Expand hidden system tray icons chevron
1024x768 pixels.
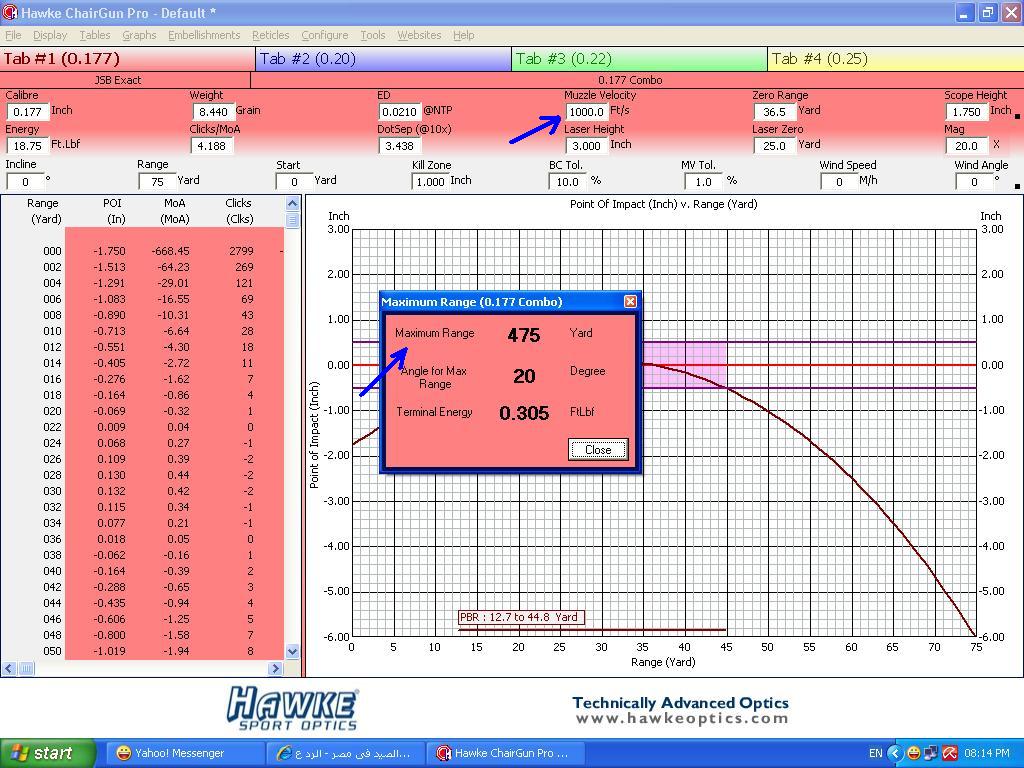pyautogui.click(x=896, y=753)
